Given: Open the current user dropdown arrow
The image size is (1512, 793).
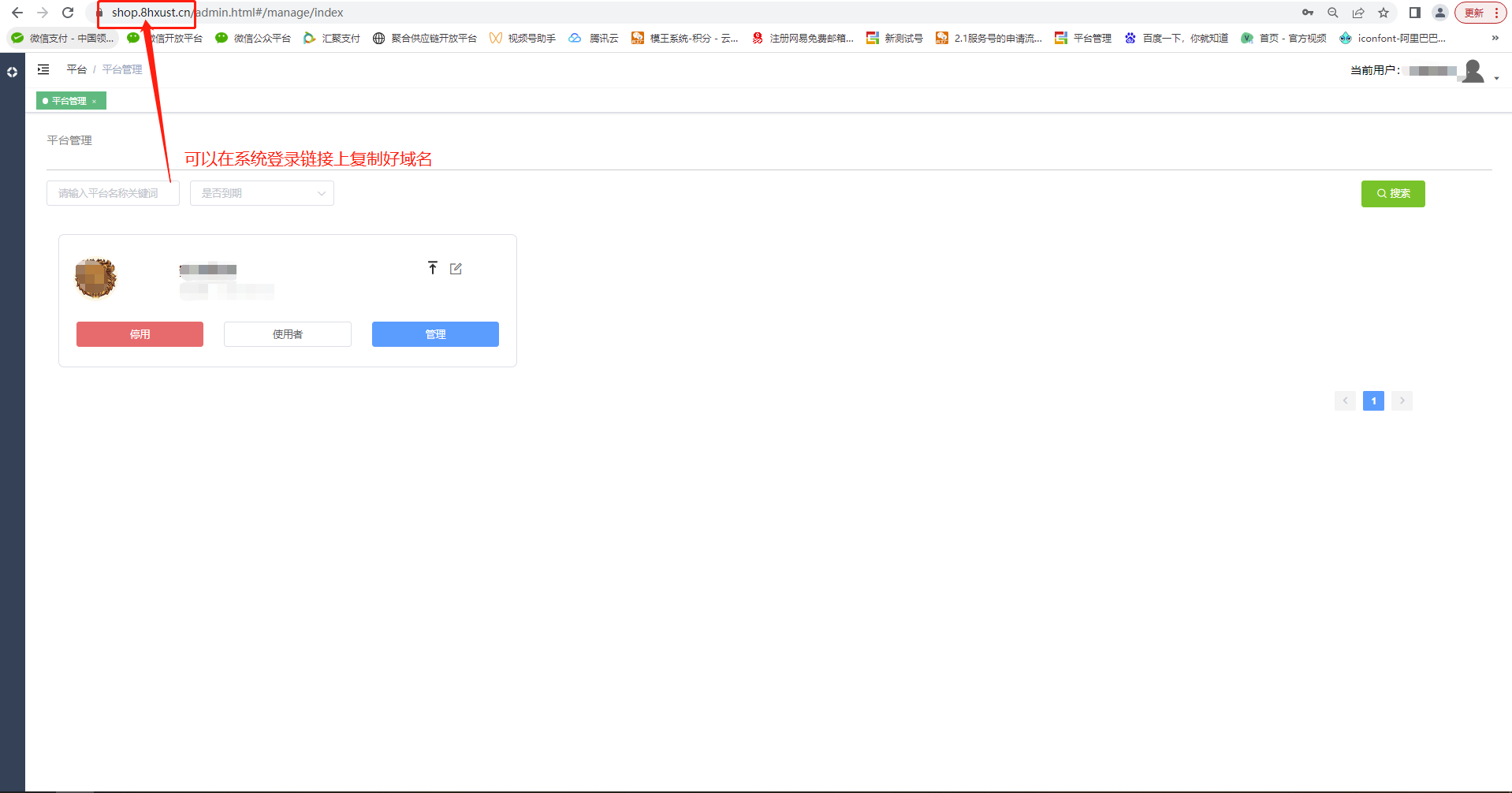Looking at the screenshot, I should [x=1496, y=78].
